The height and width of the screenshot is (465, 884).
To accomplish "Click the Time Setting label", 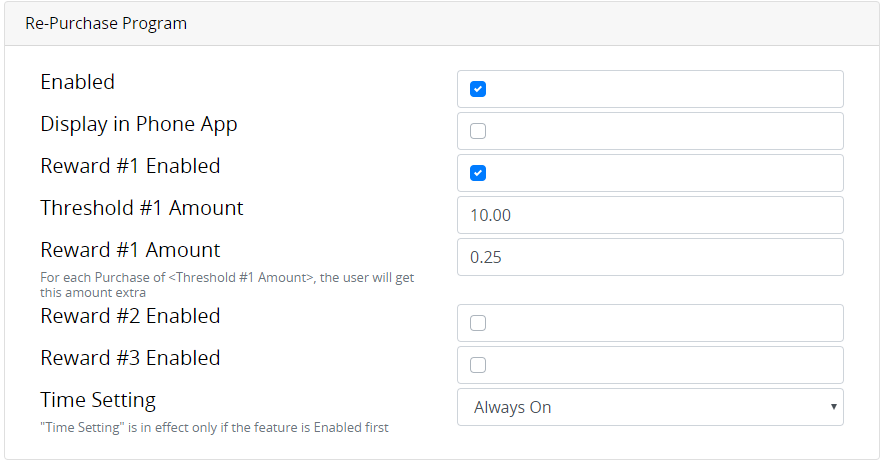I will point(98,400).
